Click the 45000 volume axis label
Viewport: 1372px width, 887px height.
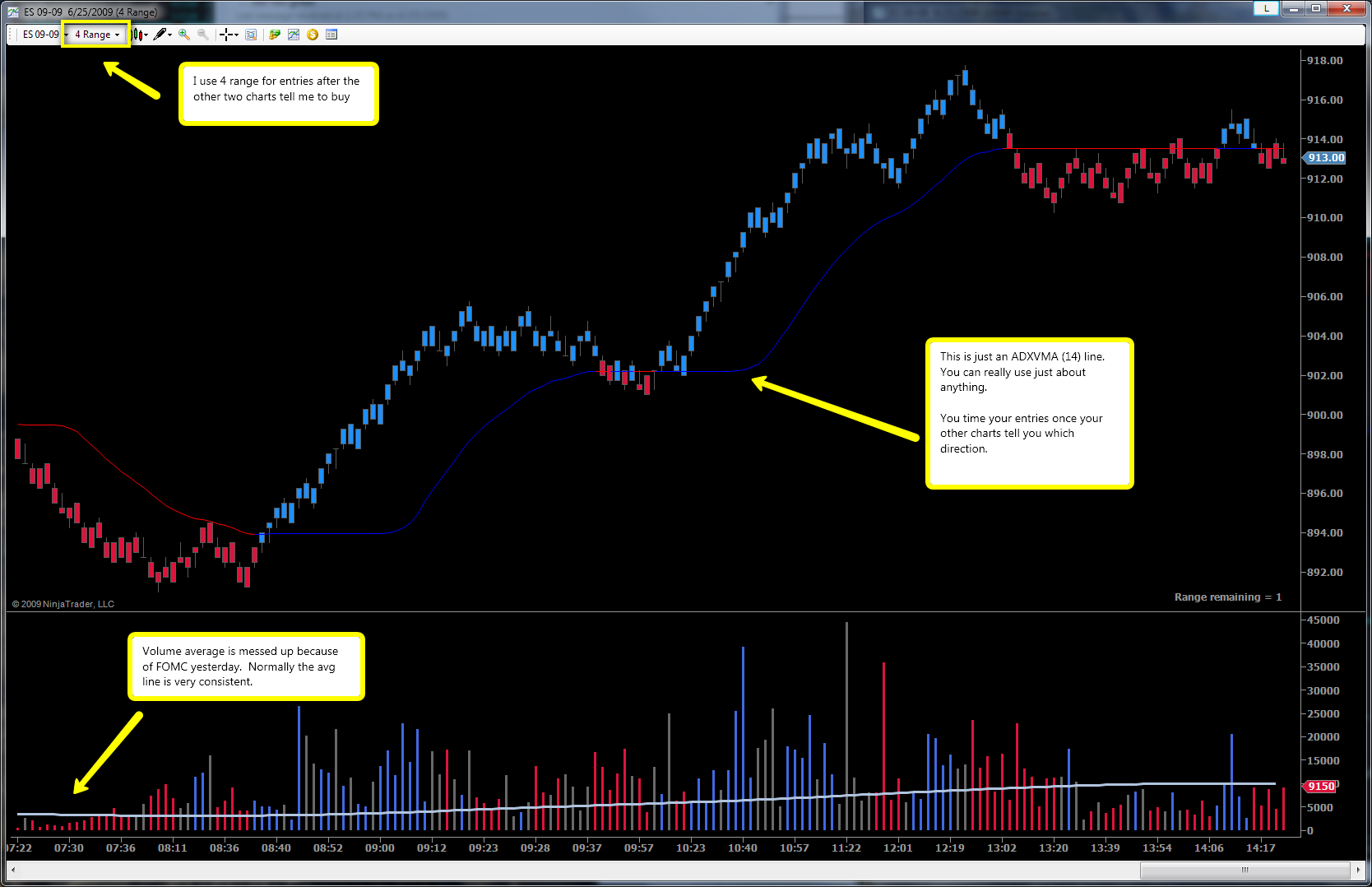click(1323, 620)
